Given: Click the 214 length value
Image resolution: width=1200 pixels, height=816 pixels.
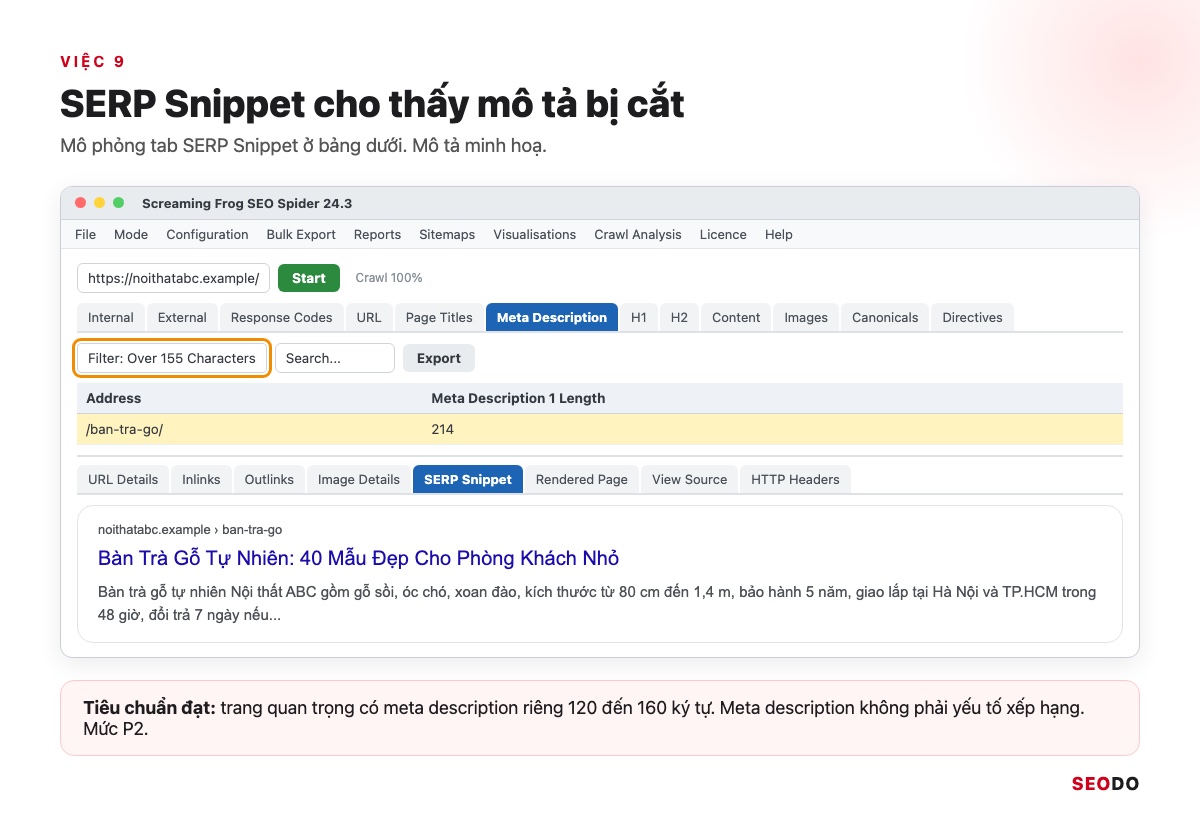Looking at the screenshot, I should pos(442,429).
